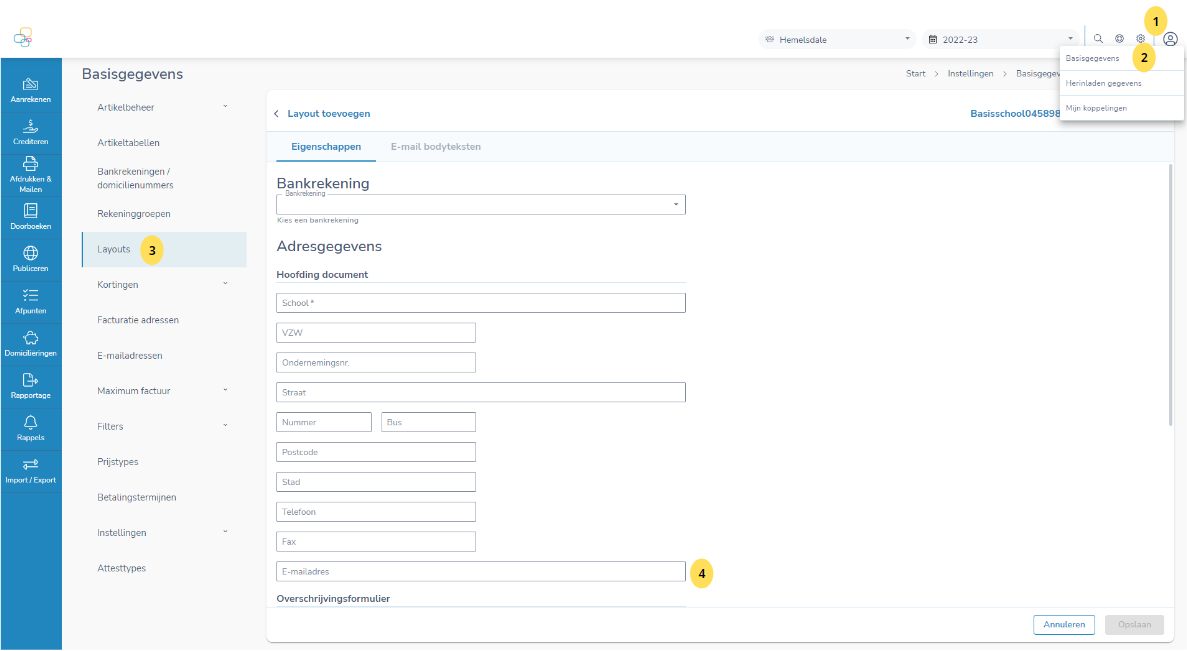The height and width of the screenshot is (651, 1187).
Task: Open the Bankrekening dropdown
Action: tap(480, 205)
